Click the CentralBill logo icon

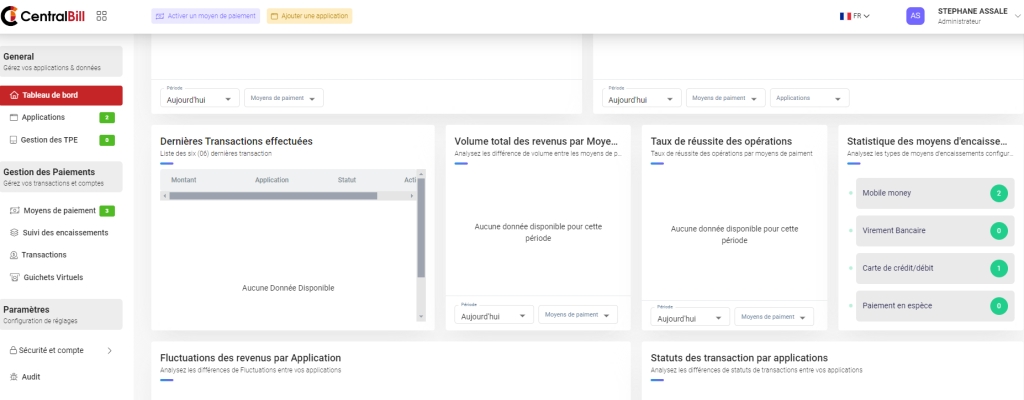pyautogui.click(x=11, y=16)
